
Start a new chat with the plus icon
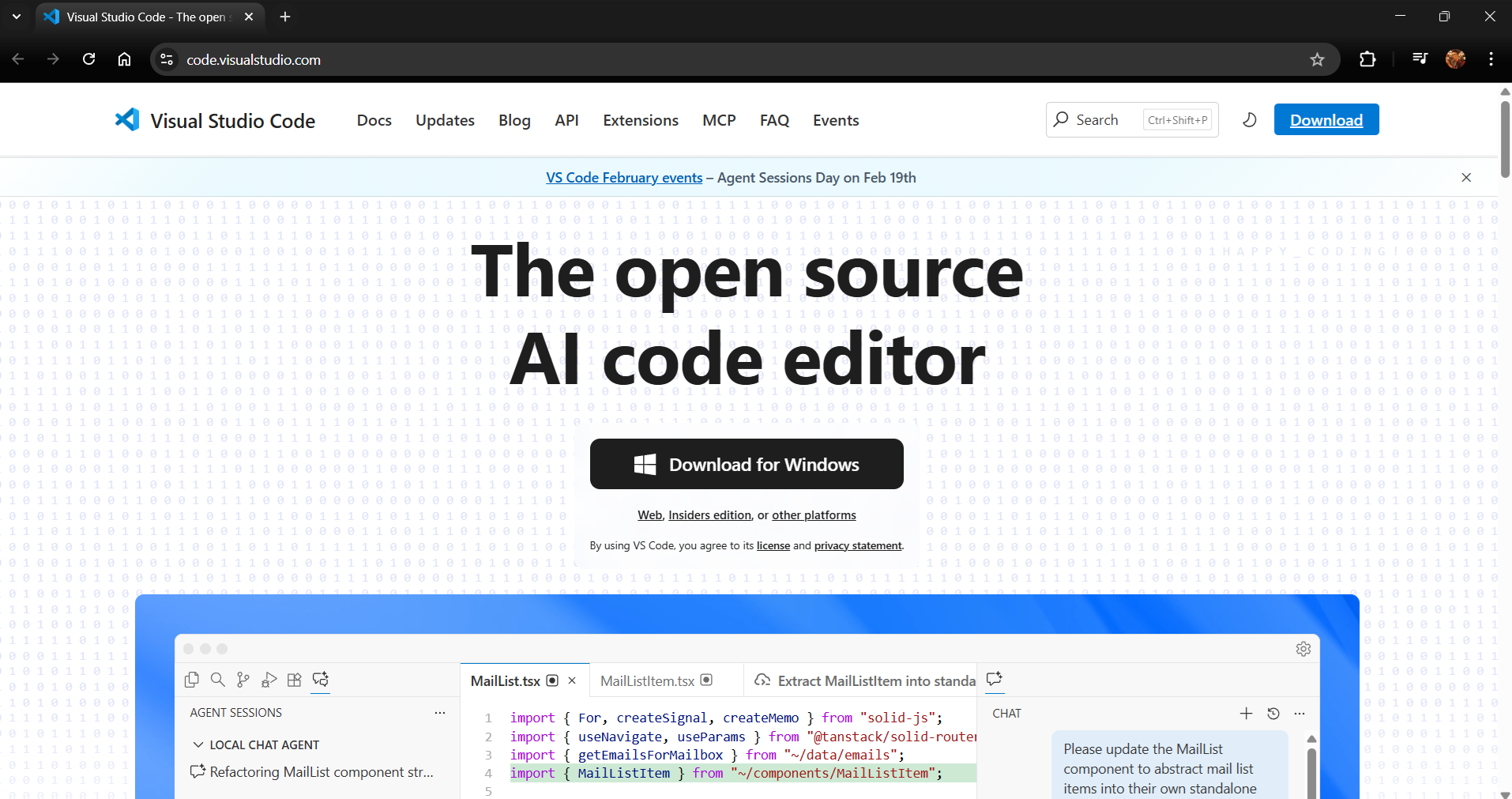coord(1247,713)
